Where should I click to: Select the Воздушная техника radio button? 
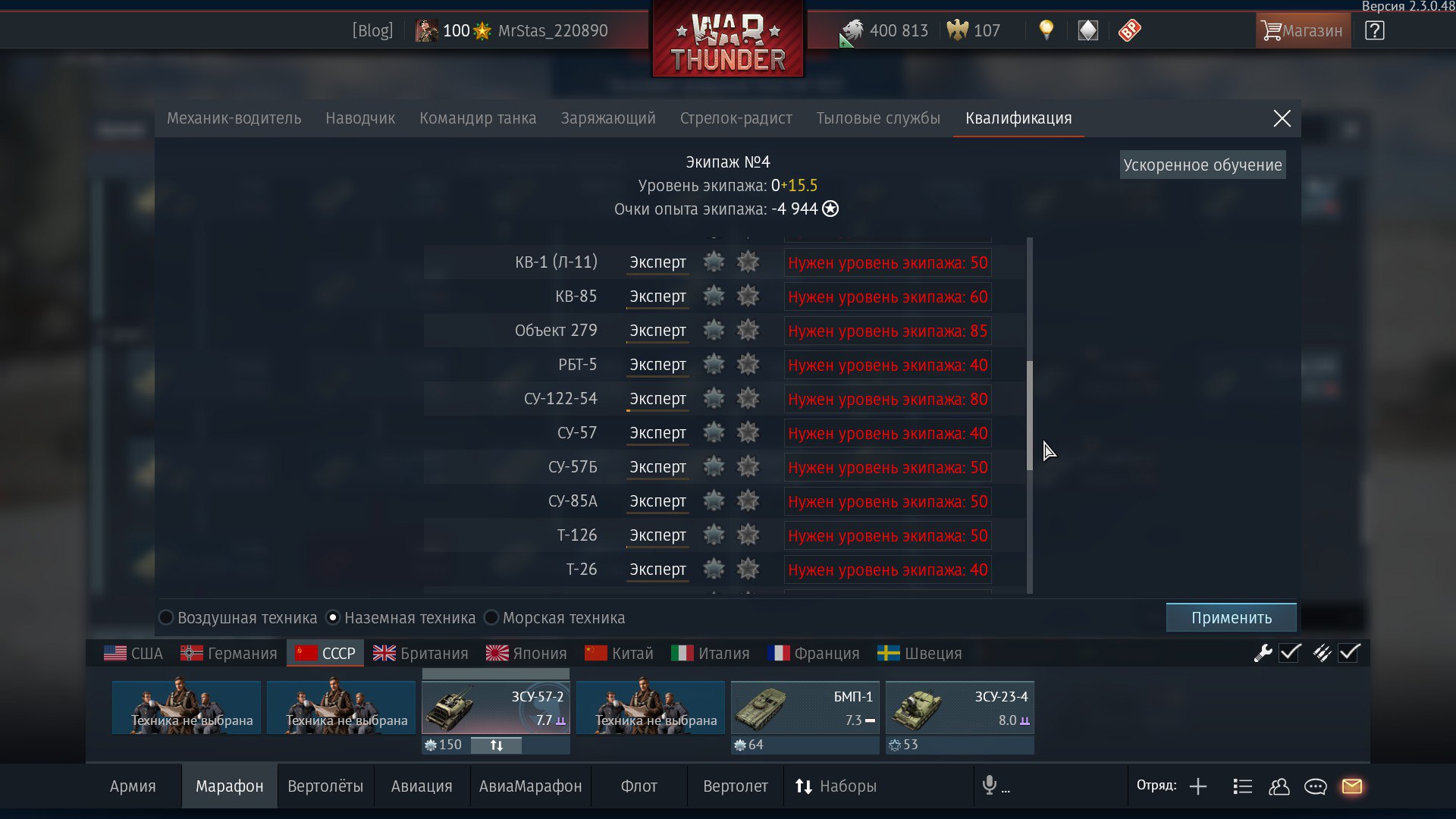(165, 618)
